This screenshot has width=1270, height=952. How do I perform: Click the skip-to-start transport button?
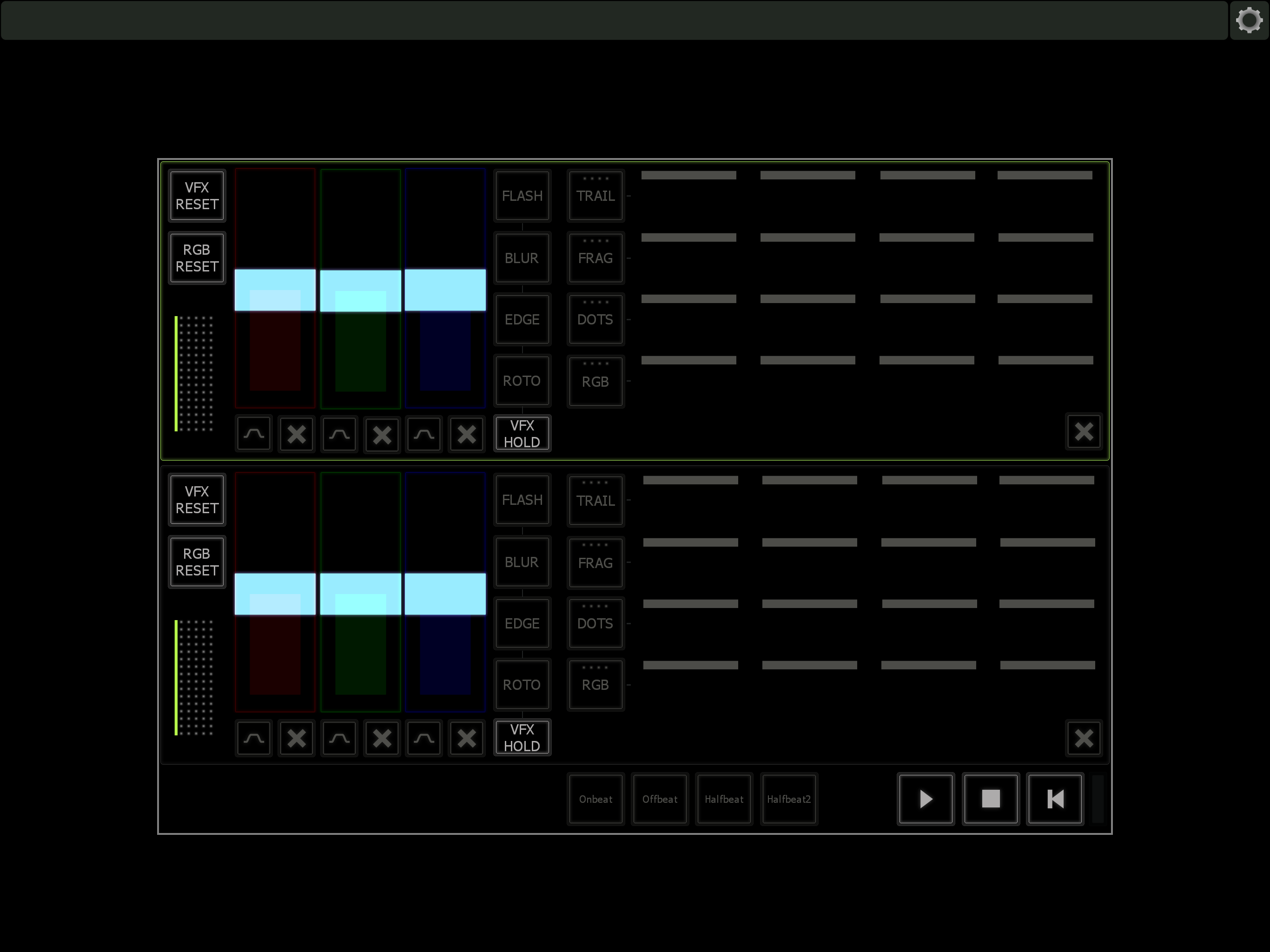[1055, 799]
